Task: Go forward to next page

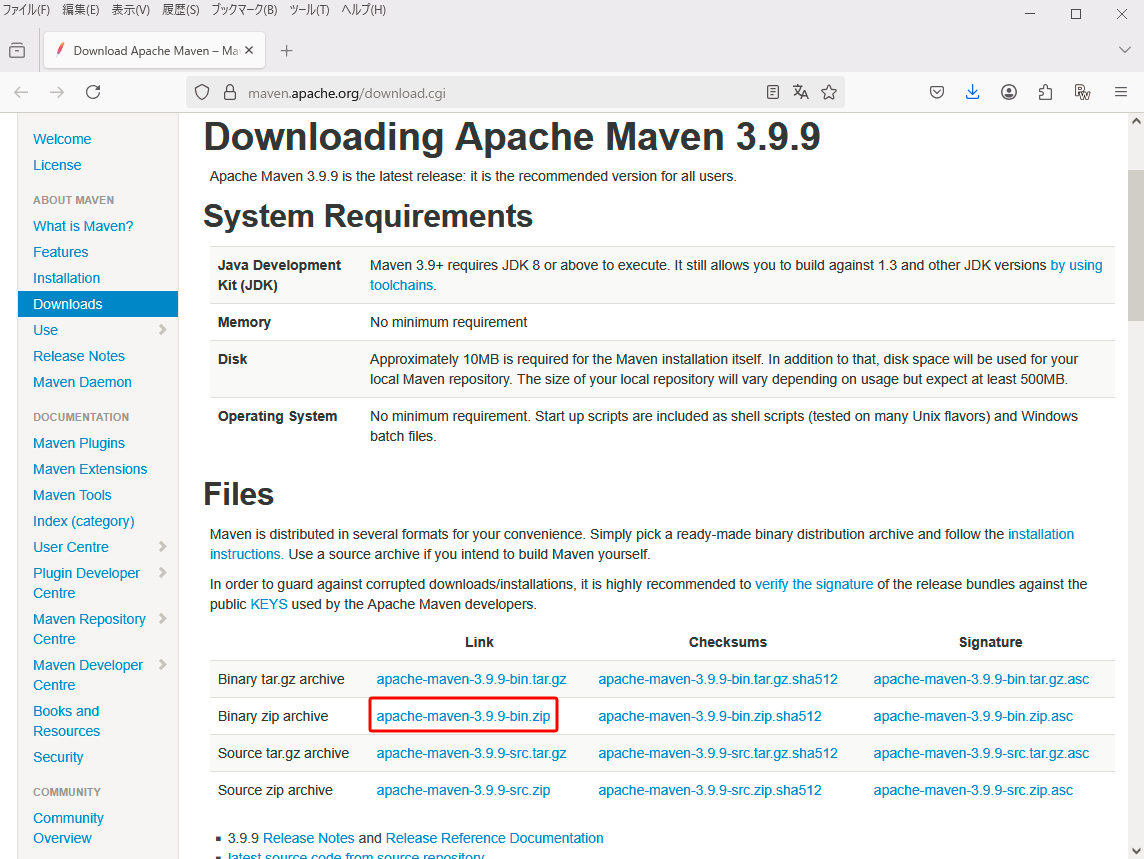Action: click(57, 92)
